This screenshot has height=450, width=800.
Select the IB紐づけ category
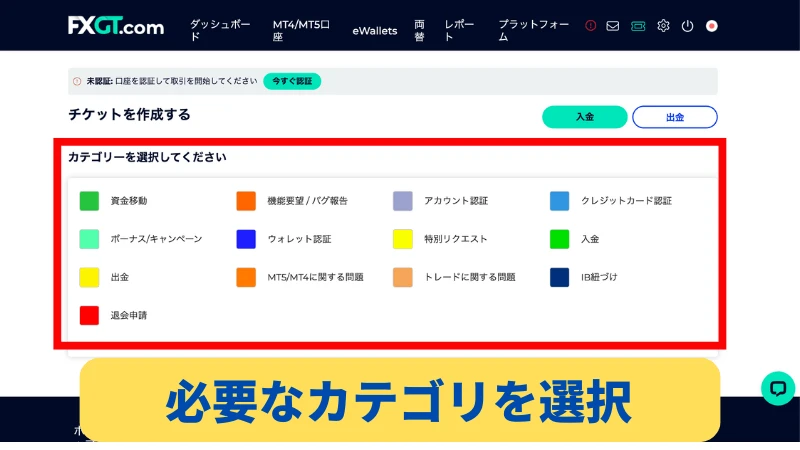pos(598,277)
